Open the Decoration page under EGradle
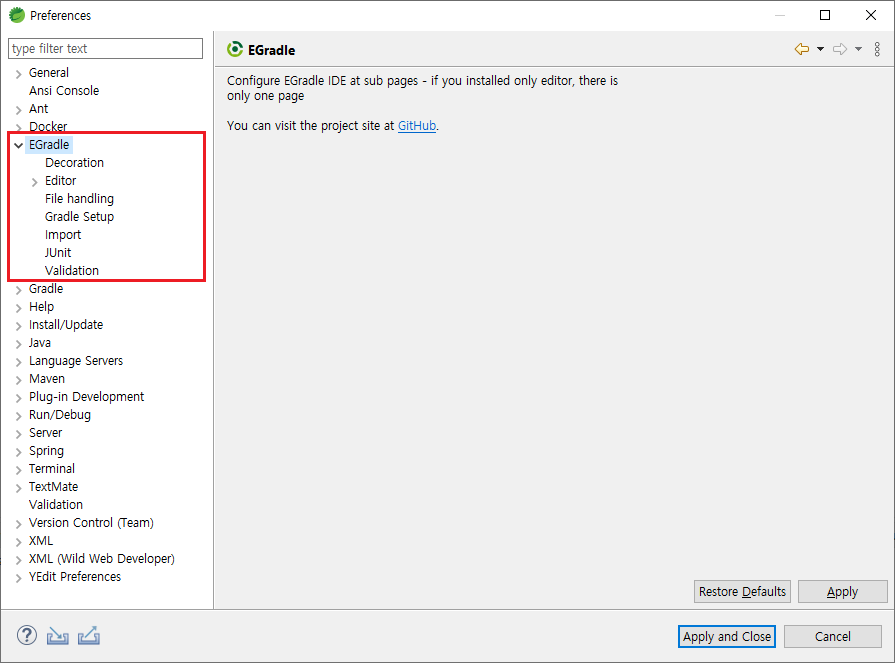The width and height of the screenshot is (895, 663). [74, 163]
